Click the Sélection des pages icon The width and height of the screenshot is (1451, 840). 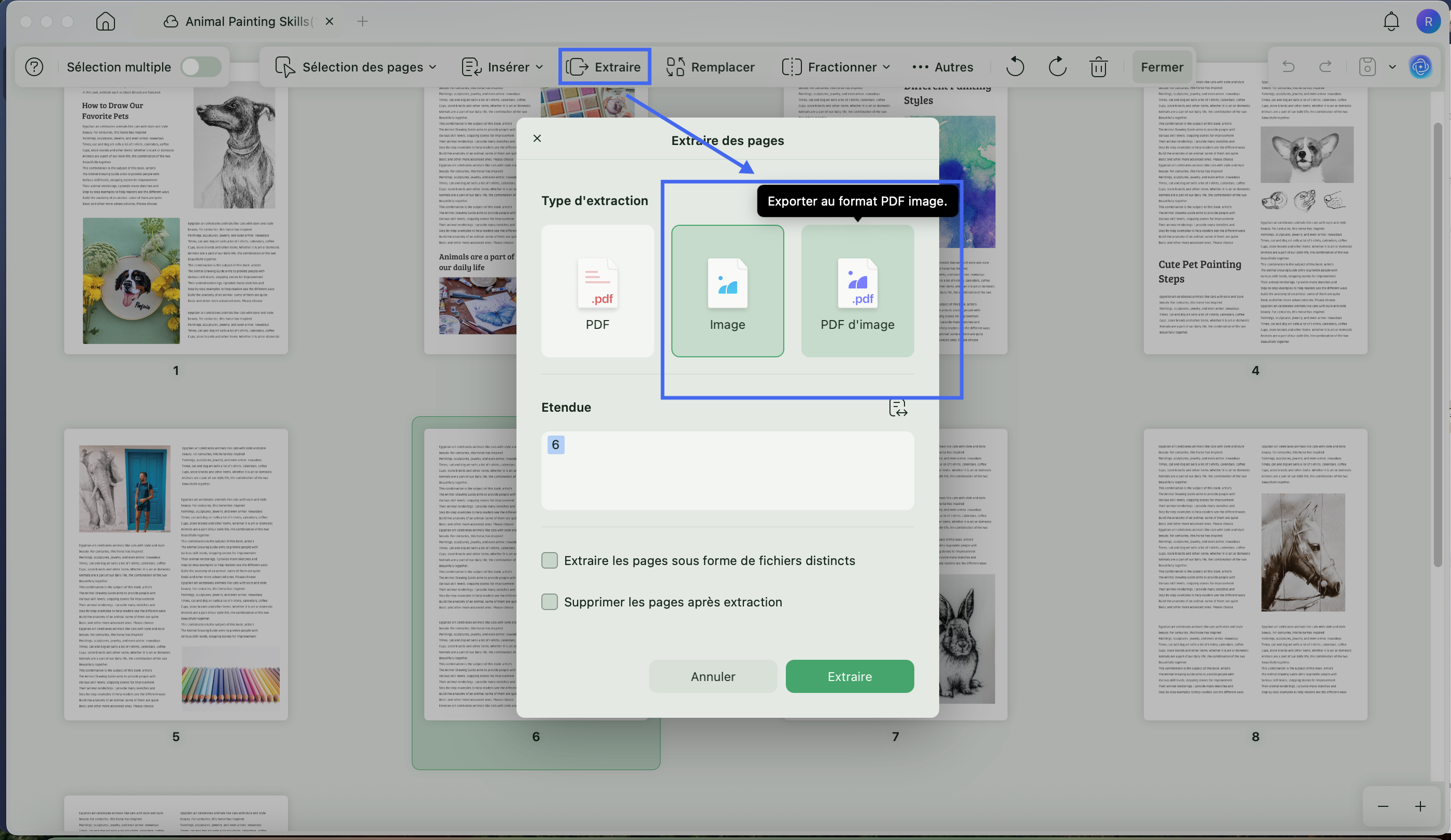(284, 67)
